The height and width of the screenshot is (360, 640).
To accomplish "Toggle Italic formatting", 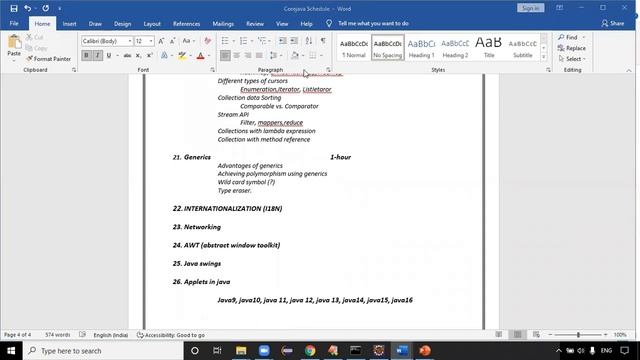I will point(97,55).
